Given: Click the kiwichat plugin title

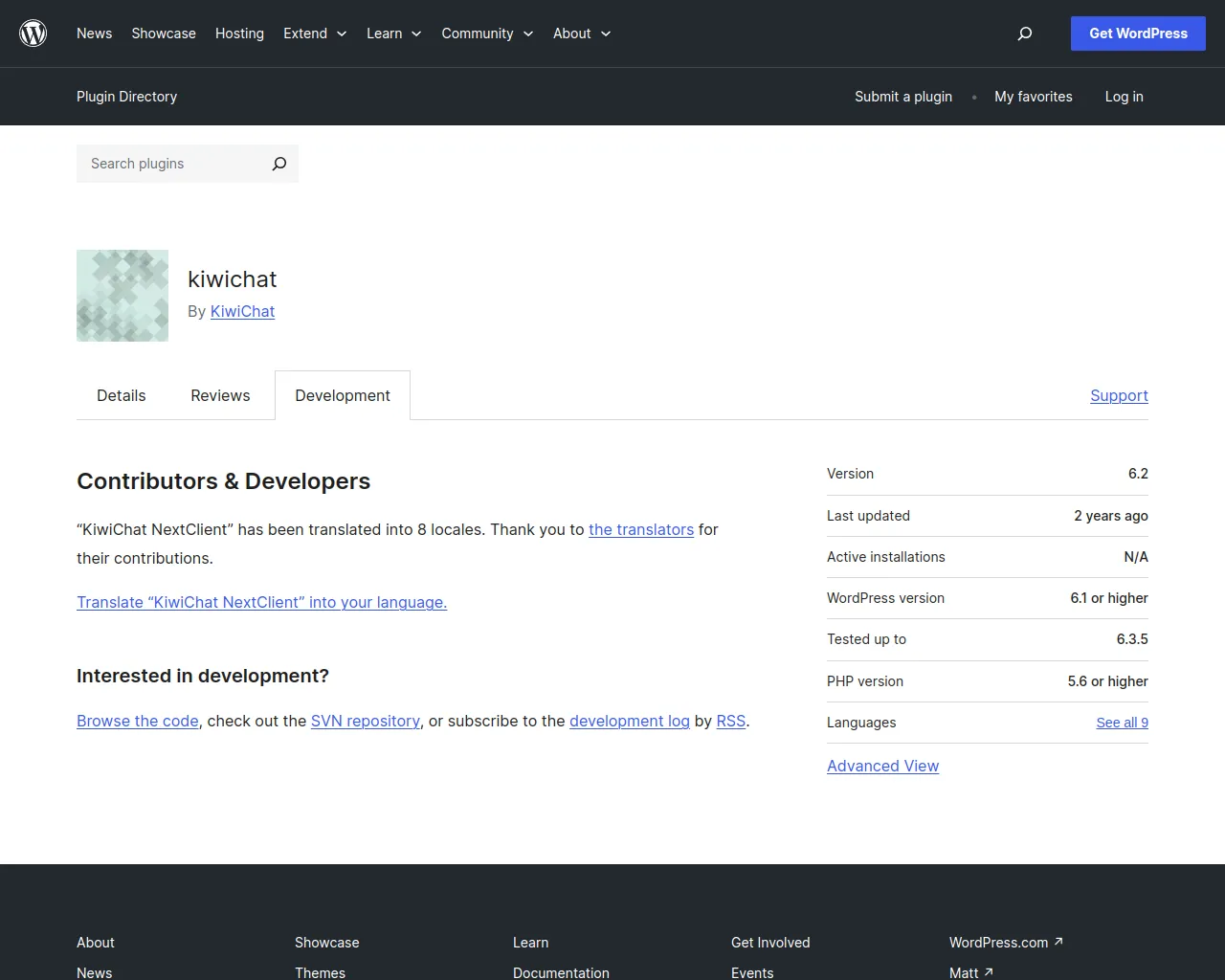Looking at the screenshot, I should pyautogui.click(x=233, y=278).
